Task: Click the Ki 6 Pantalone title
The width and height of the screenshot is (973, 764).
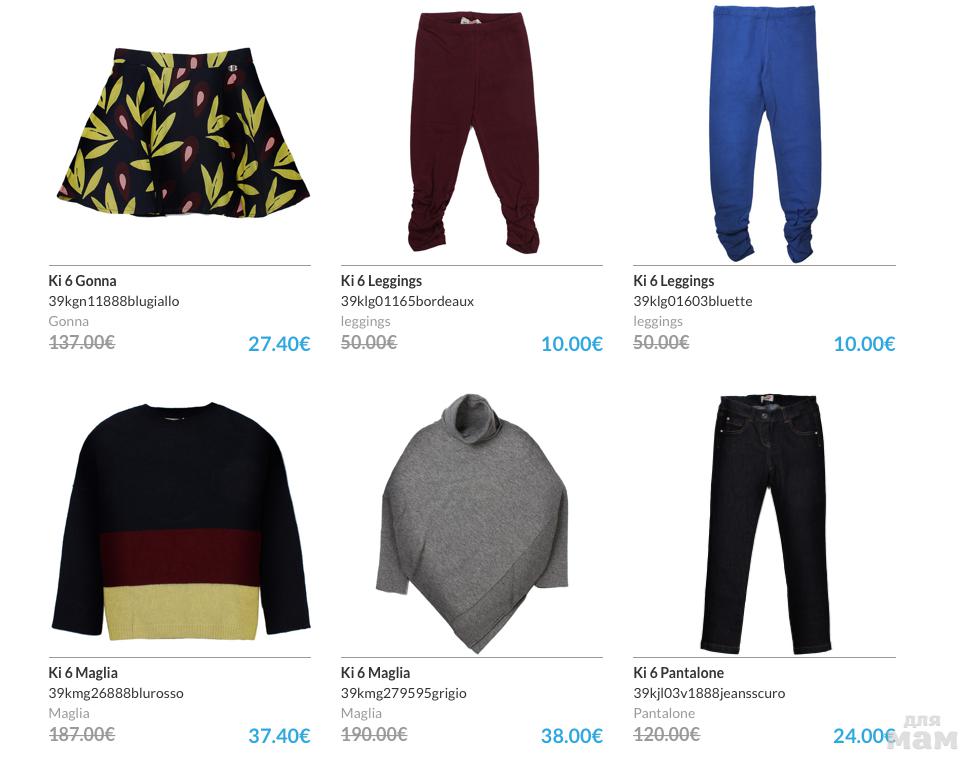Action: (678, 673)
